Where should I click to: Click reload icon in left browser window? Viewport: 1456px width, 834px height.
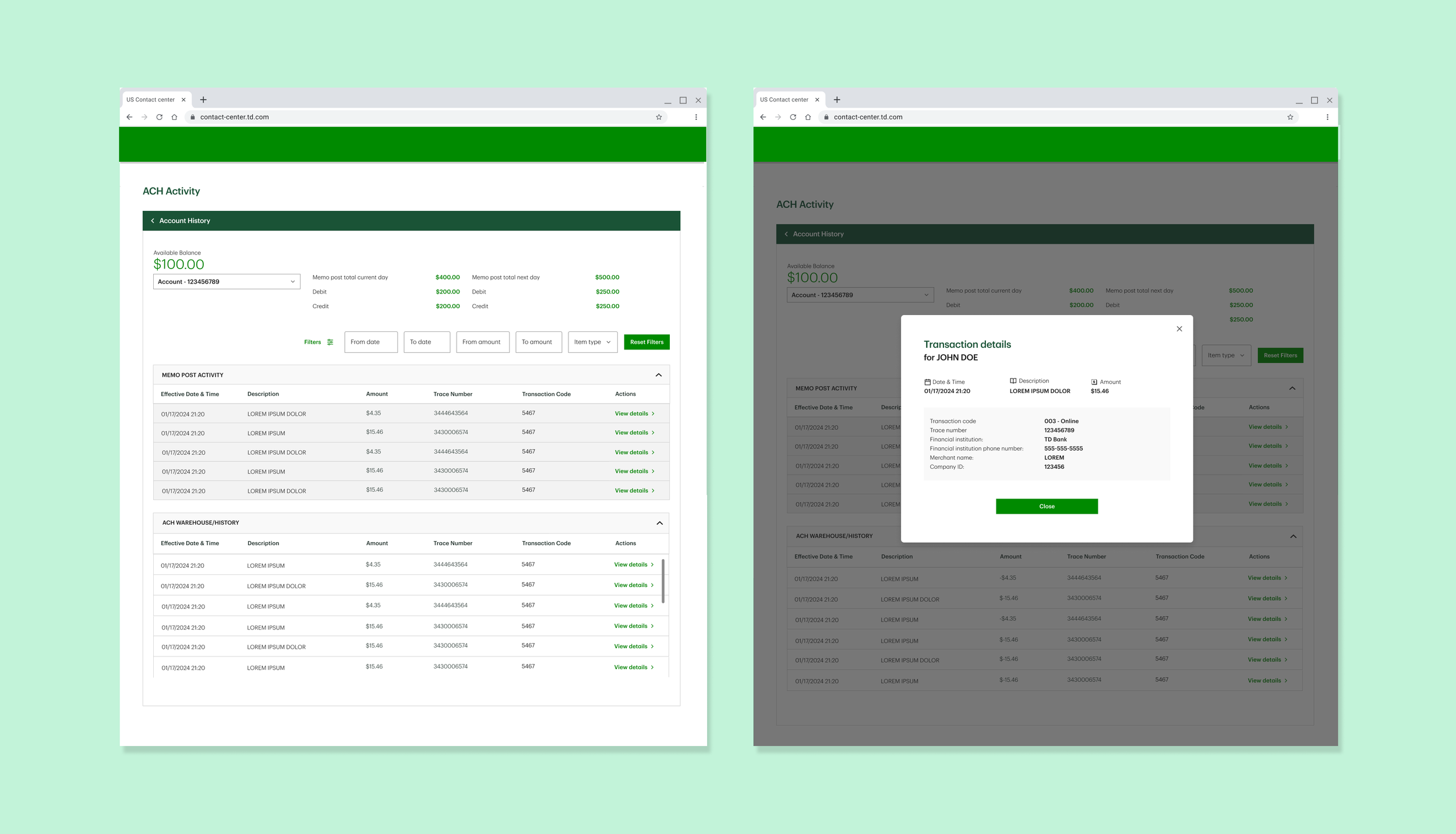pyautogui.click(x=159, y=117)
